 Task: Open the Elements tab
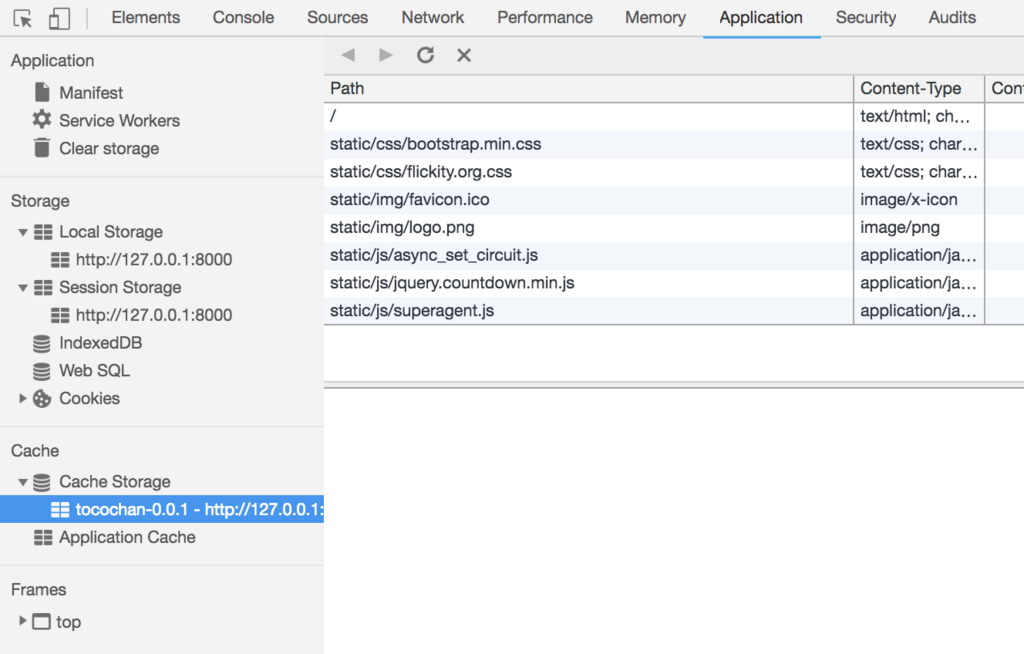pos(146,18)
